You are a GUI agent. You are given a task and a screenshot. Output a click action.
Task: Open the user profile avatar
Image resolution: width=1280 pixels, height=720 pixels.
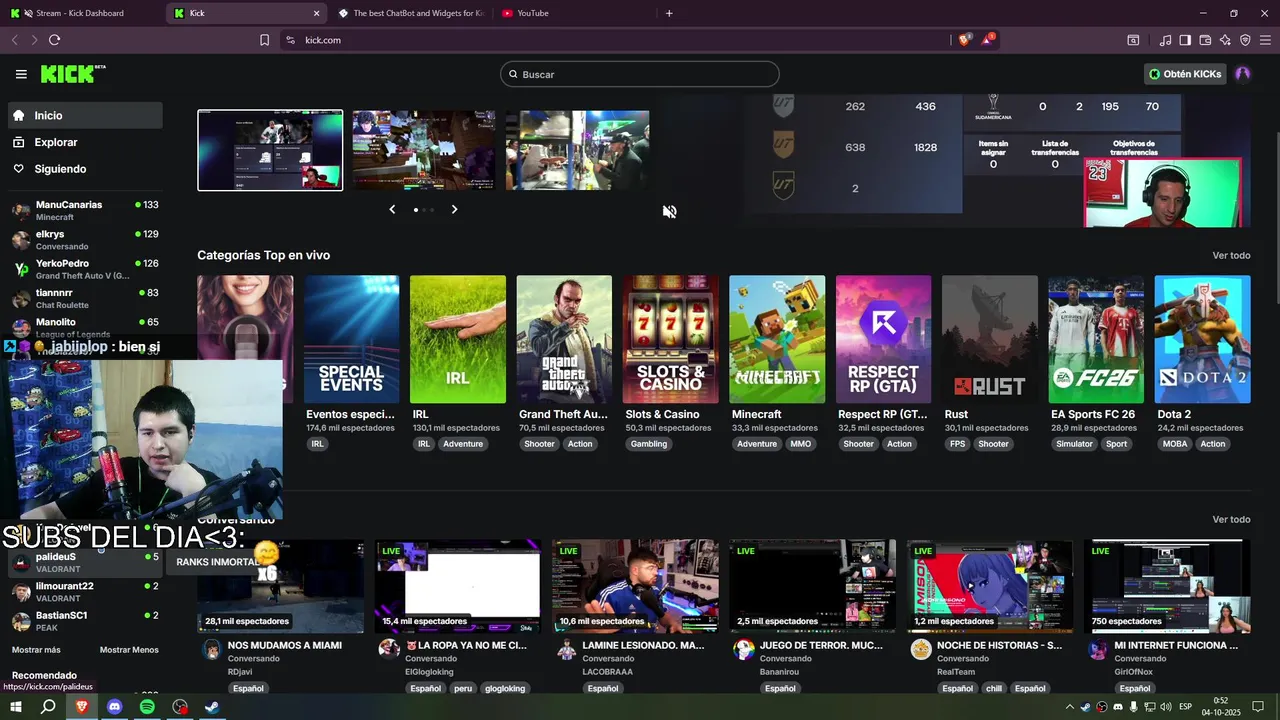coord(1243,74)
